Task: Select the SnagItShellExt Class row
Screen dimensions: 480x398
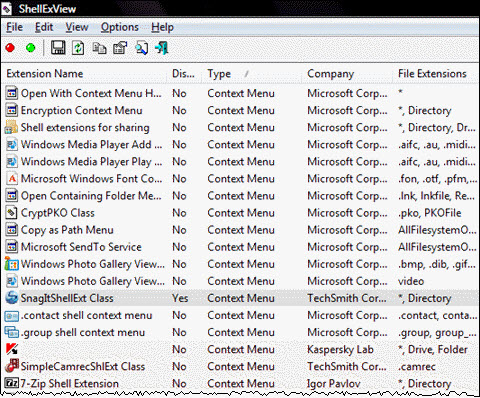Action: (241, 298)
